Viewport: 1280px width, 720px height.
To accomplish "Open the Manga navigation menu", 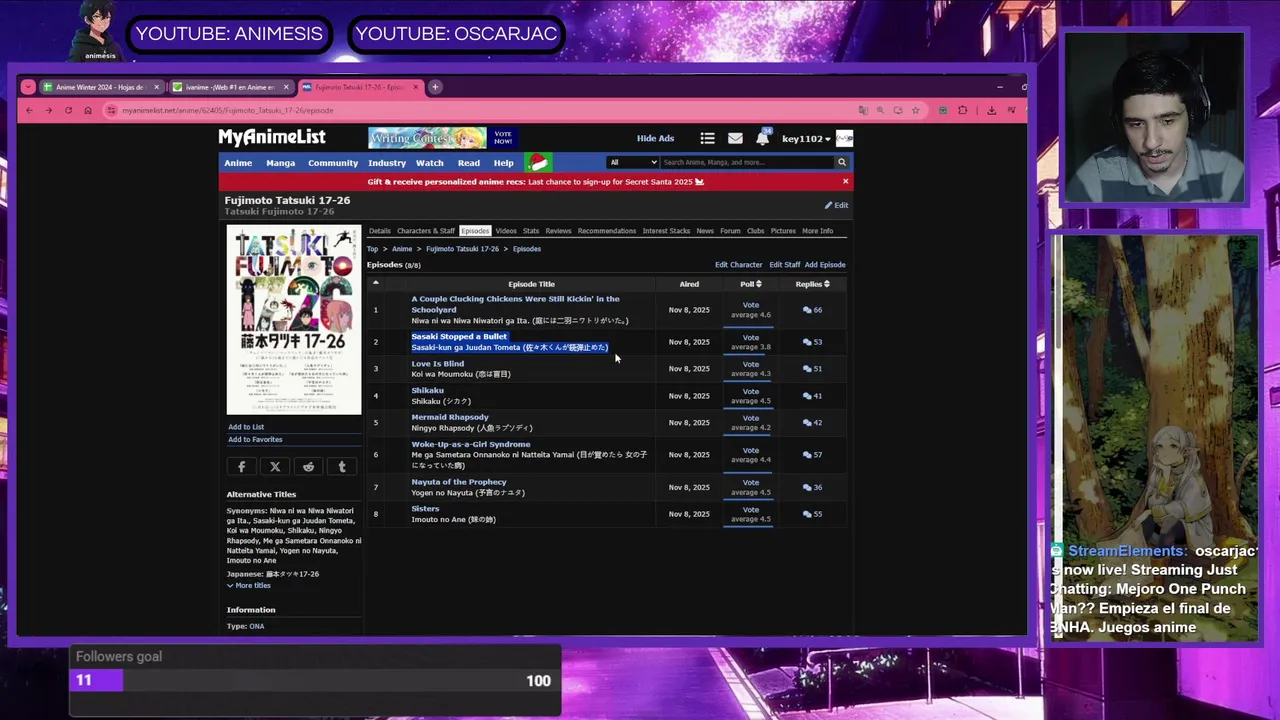I will click(280, 163).
